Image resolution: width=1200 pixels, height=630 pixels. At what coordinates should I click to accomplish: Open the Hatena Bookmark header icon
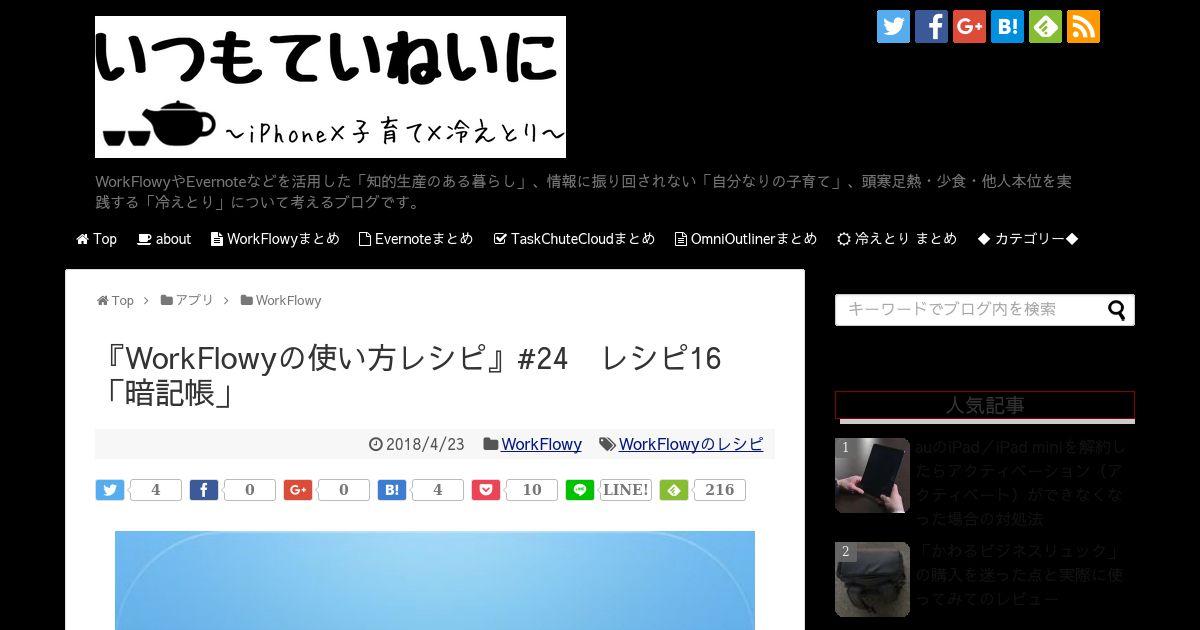pos(1007,27)
